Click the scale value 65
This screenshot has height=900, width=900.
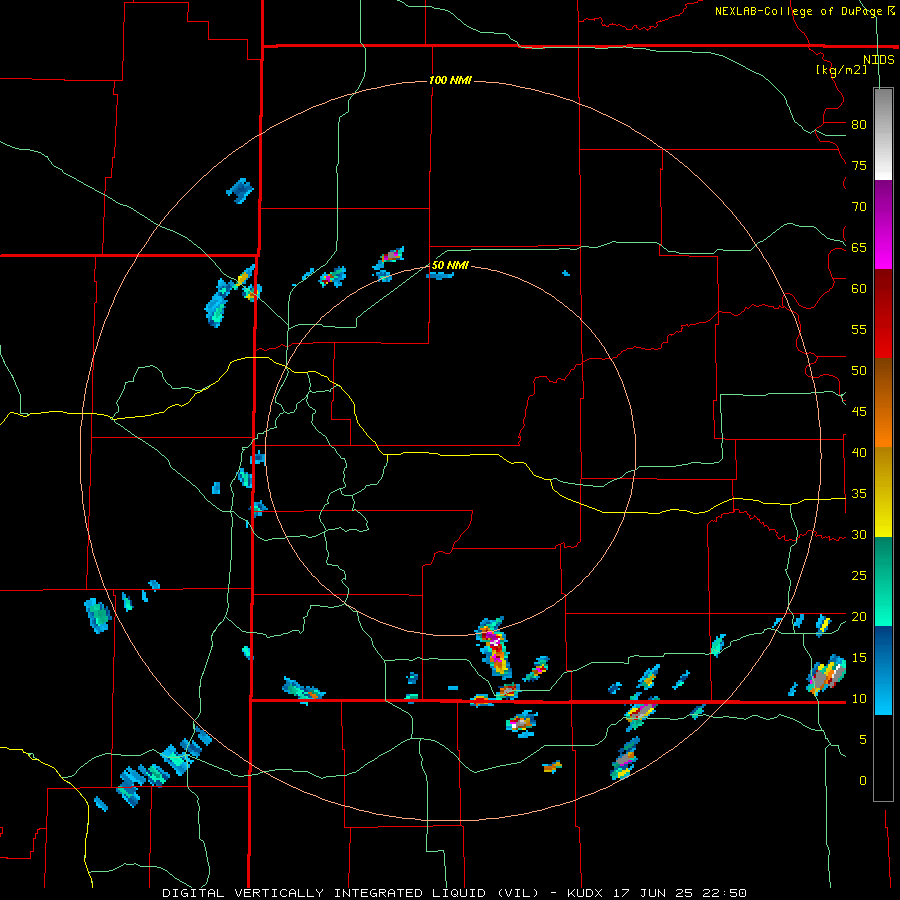pos(859,247)
